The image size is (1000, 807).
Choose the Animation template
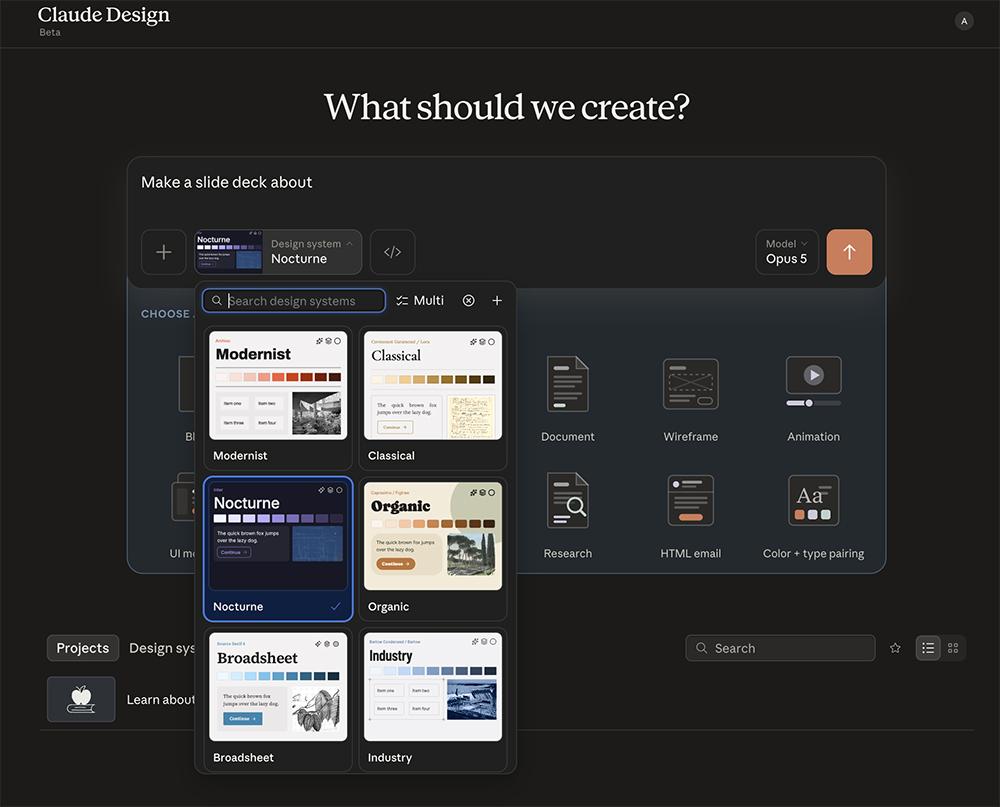(813, 399)
